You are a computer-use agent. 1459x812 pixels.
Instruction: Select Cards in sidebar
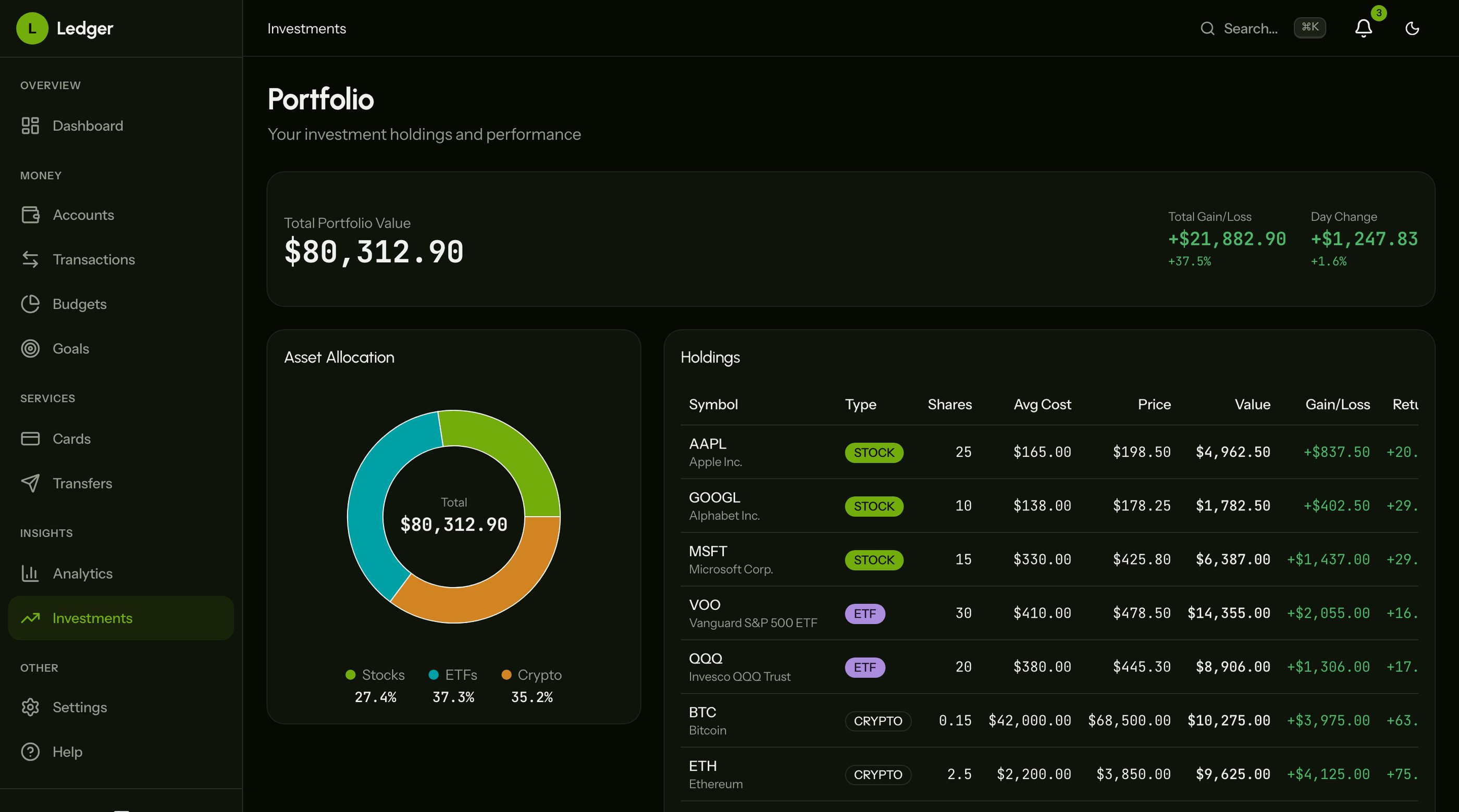coord(121,439)
